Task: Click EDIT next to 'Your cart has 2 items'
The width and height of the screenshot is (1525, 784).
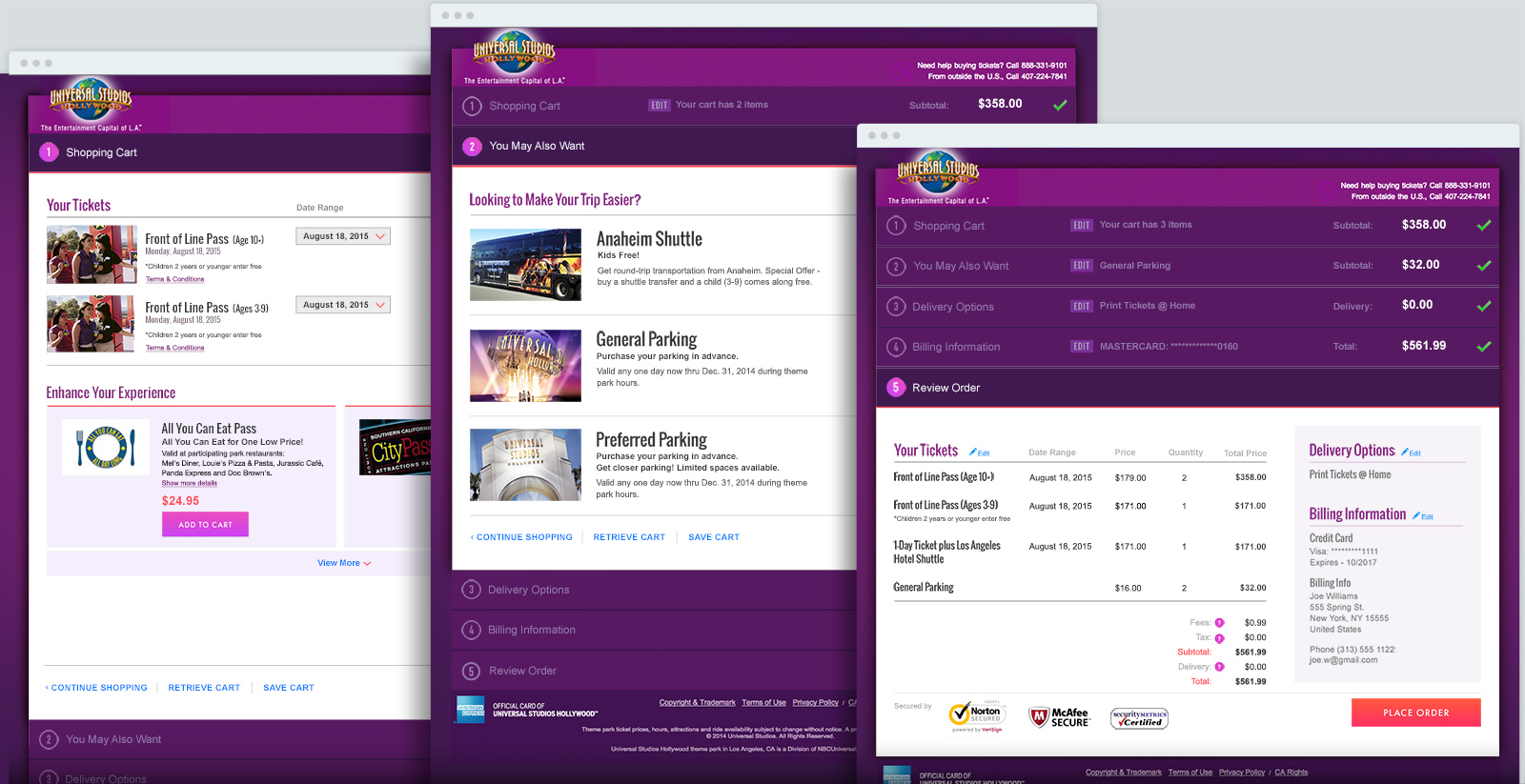Action: click(659, 106)
